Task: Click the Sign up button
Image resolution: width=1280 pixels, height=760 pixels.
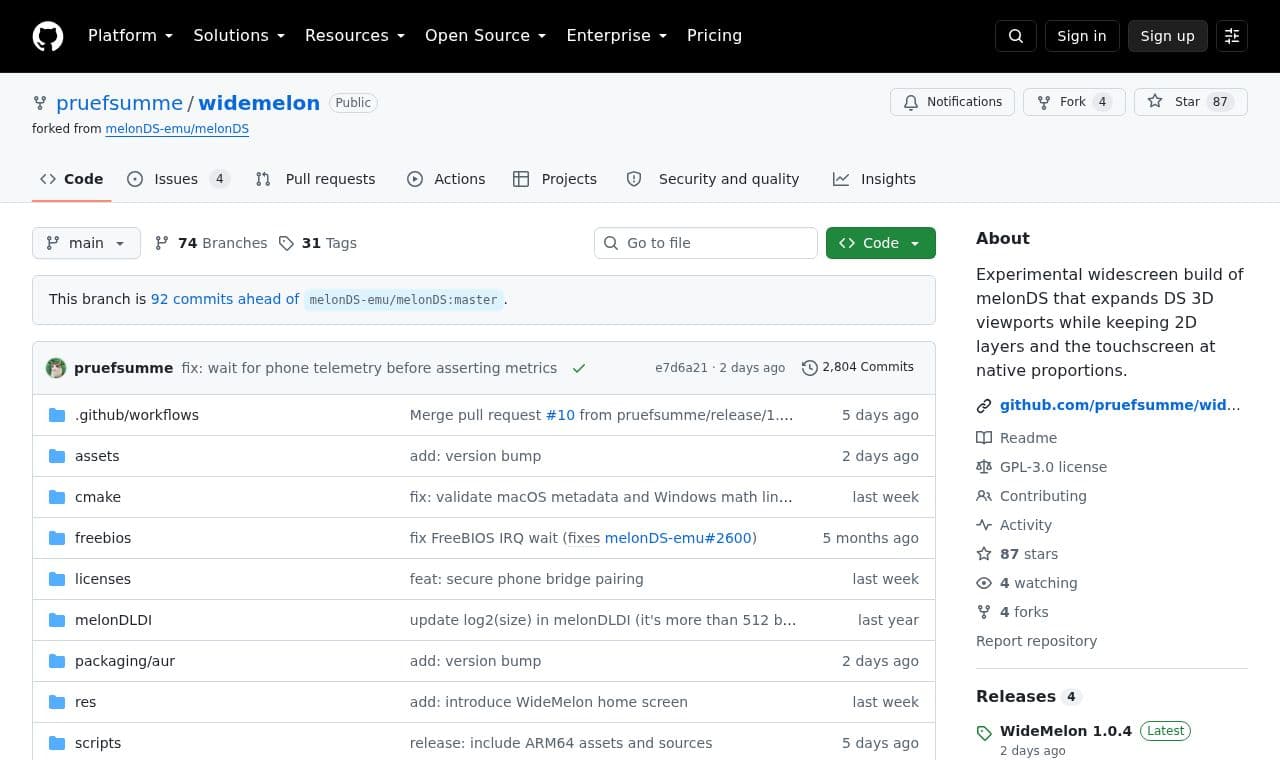Action: point(1168,36)
